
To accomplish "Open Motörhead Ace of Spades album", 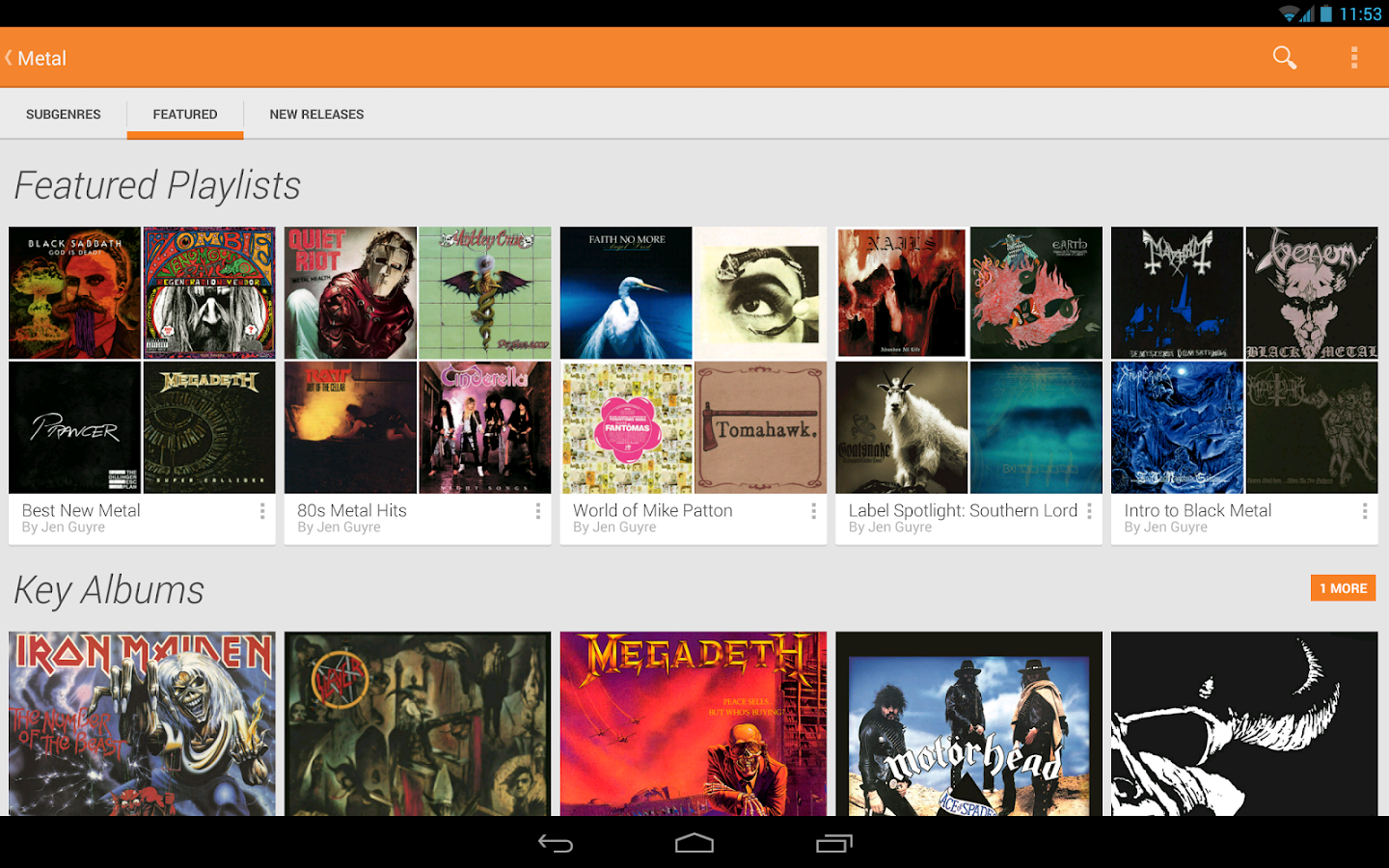I will 968,723.
